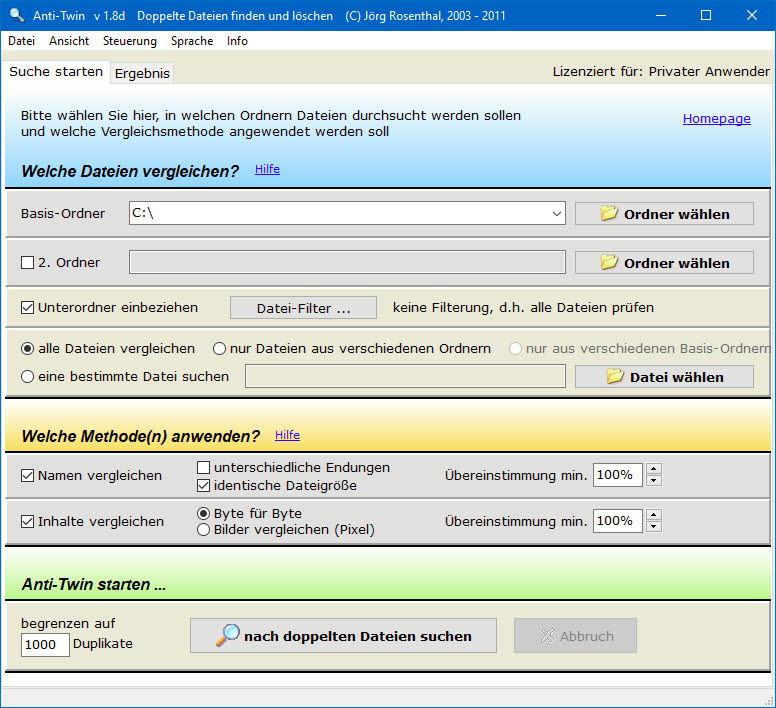Toggle 'Inhalte vergleichen' checkbox
776x708 pixels.
tap(27, 521)
